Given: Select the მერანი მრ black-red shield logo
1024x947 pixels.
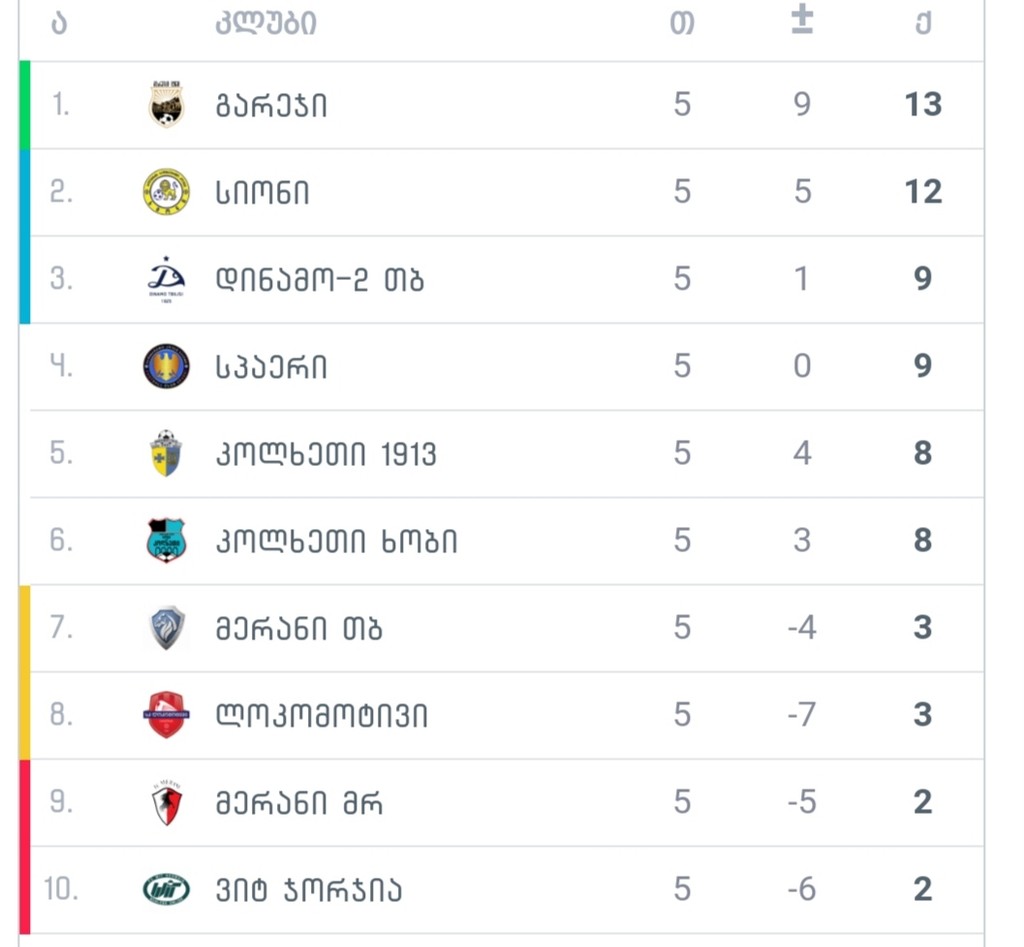Looking at the screenshot, I should click(167, 802).
